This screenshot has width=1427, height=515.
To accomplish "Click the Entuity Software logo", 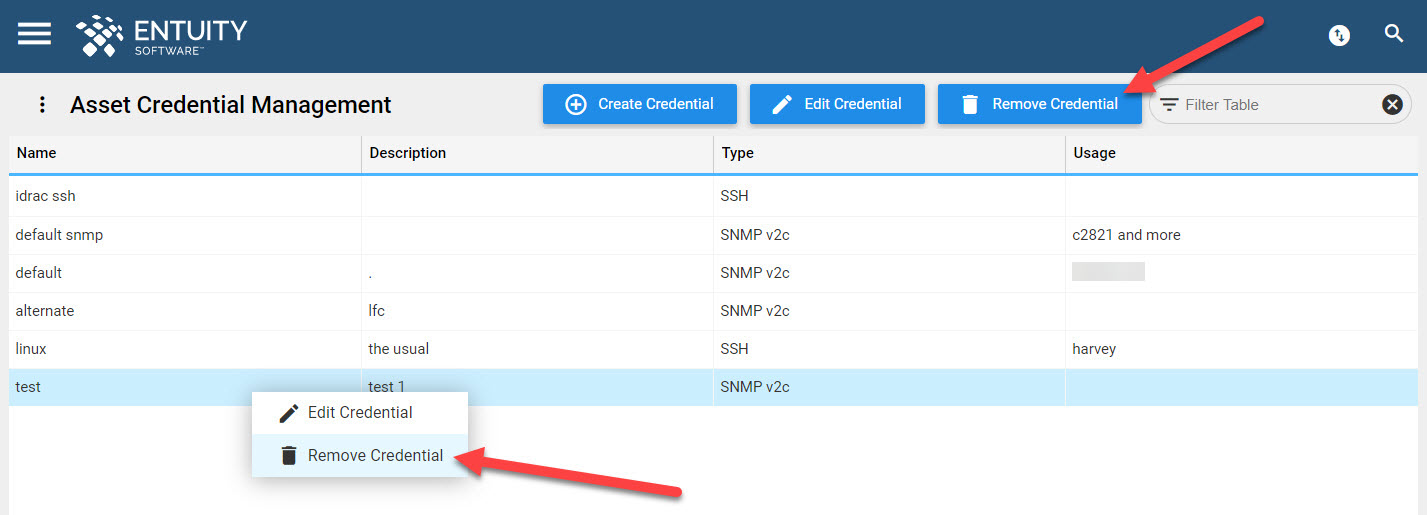I will pos(161,35).
